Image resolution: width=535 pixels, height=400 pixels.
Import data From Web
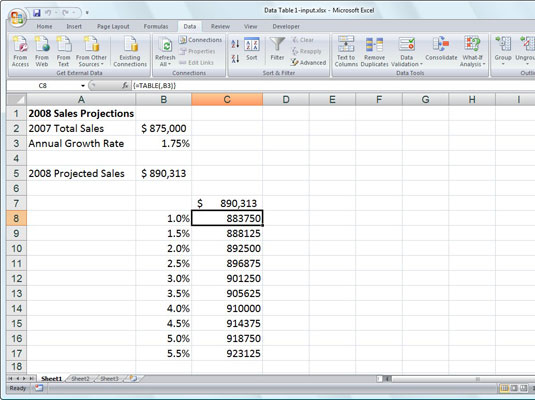pyautogui.click(x=42, y=52)
